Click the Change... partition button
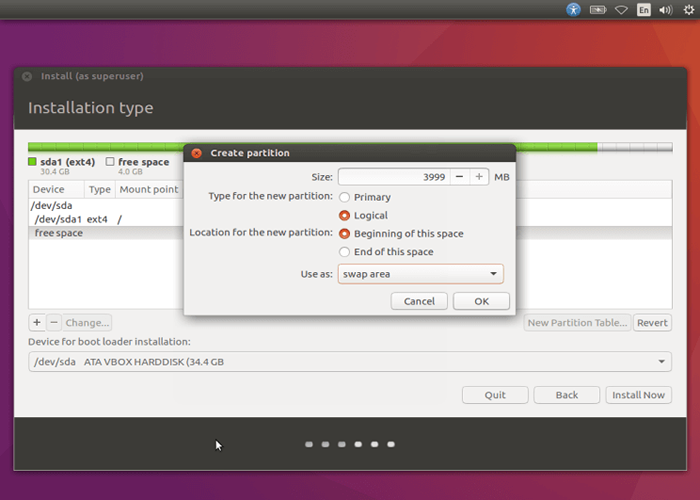700x500 pixels. [87, 322]
